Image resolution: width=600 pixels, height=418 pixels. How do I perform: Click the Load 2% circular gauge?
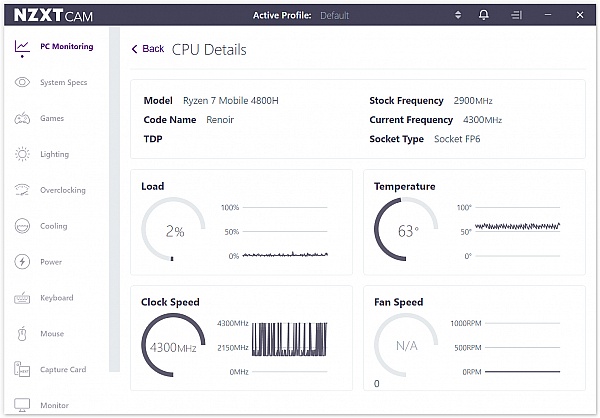pos(173,230)
